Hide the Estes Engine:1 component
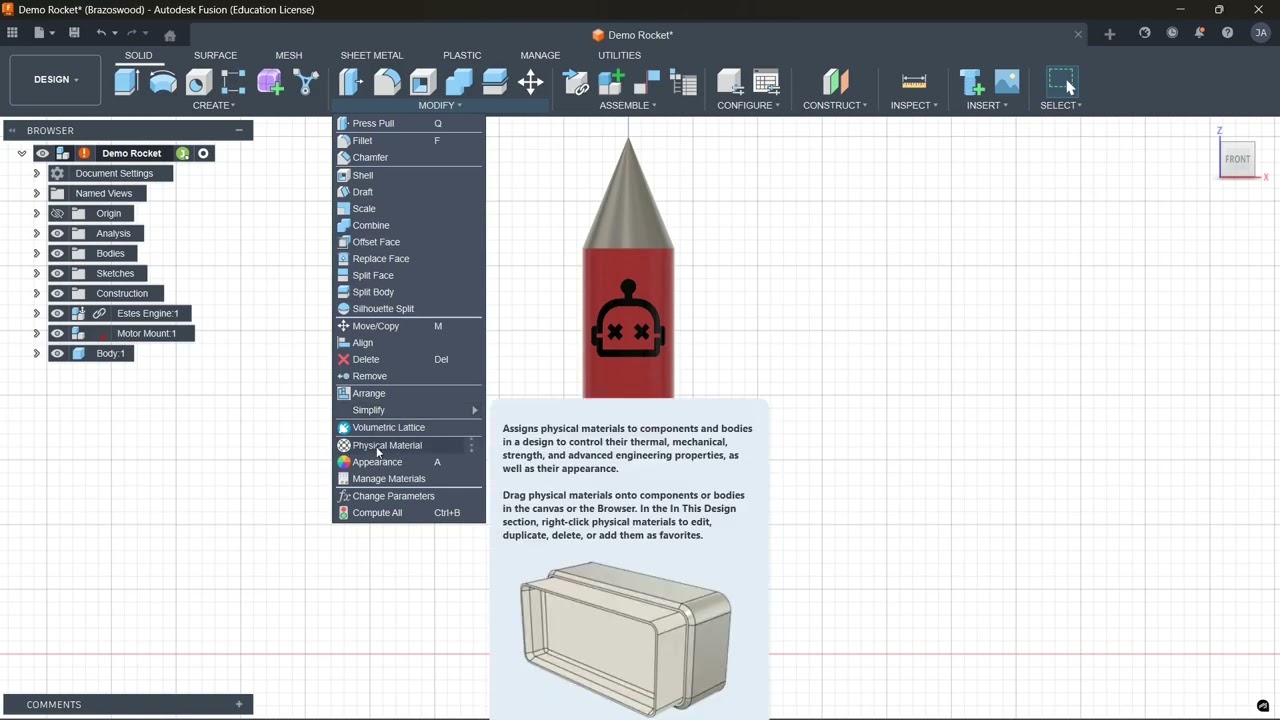Image resolution: width=1280 pixels, height=720 pixels. click(57, 313)
